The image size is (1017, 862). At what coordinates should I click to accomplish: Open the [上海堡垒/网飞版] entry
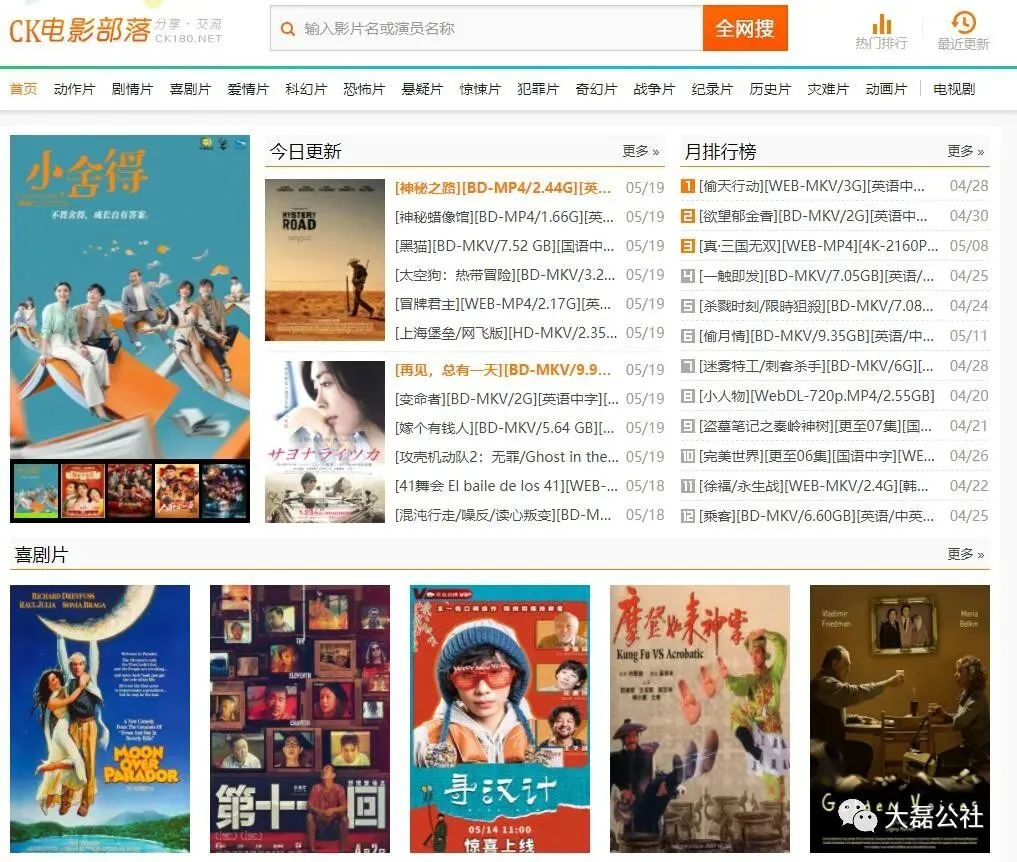pos(506,333)
